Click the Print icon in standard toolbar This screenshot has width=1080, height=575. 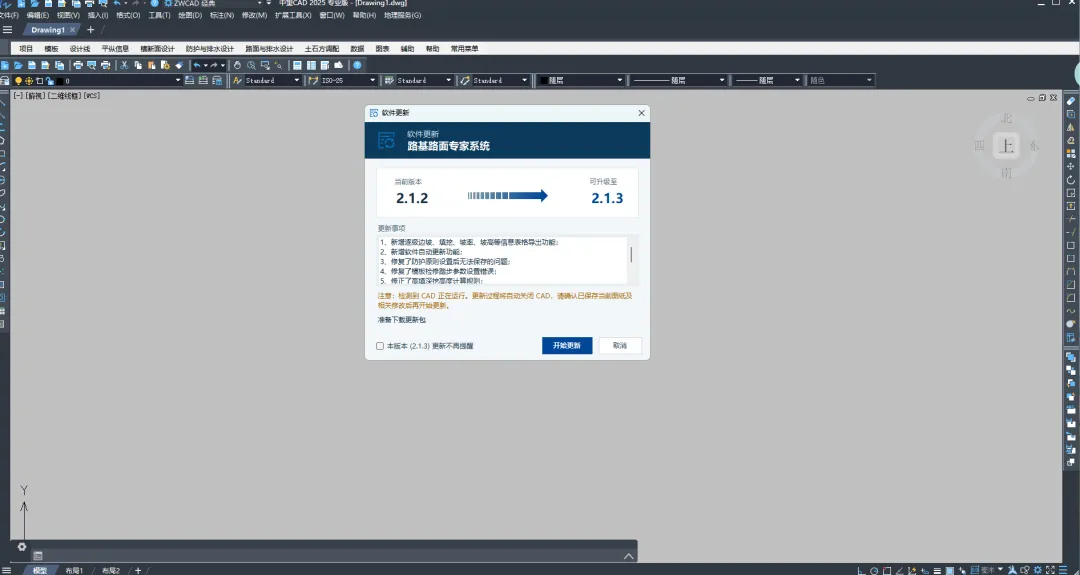[x=78, y=65]
